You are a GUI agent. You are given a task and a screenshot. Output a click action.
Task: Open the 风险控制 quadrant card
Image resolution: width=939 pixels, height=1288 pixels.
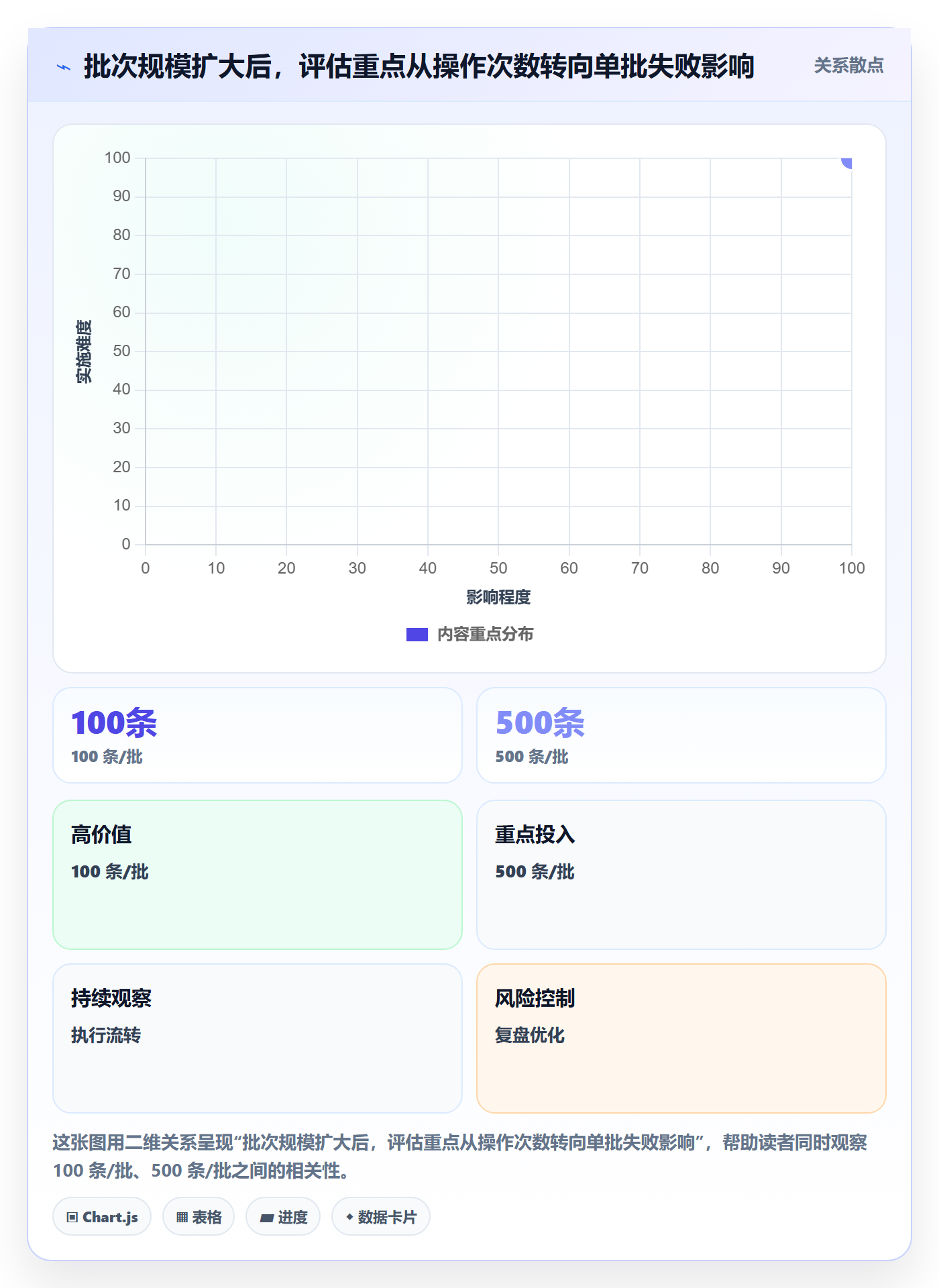681,1038
